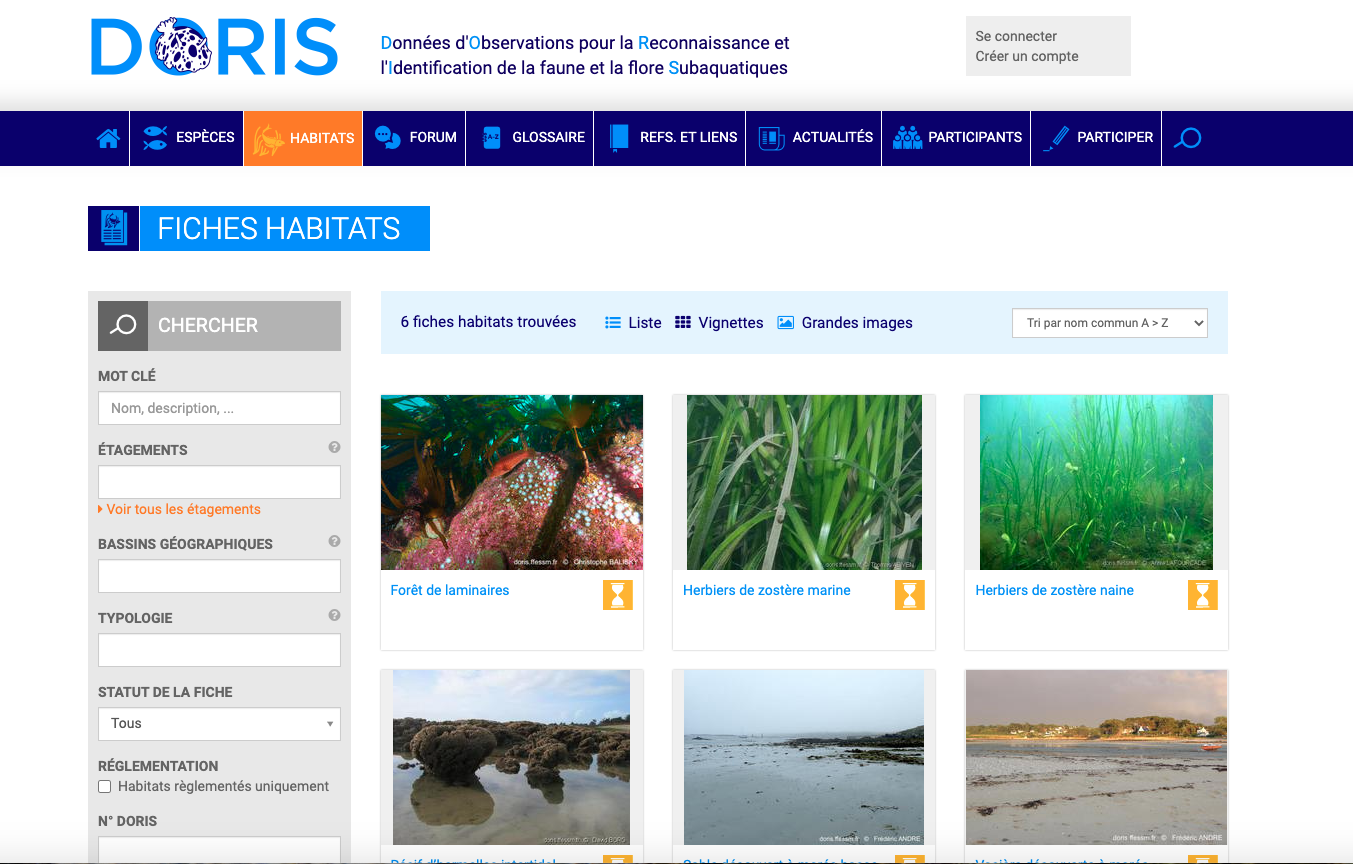Click the Bassins géographiques input field

click(219, 576)
